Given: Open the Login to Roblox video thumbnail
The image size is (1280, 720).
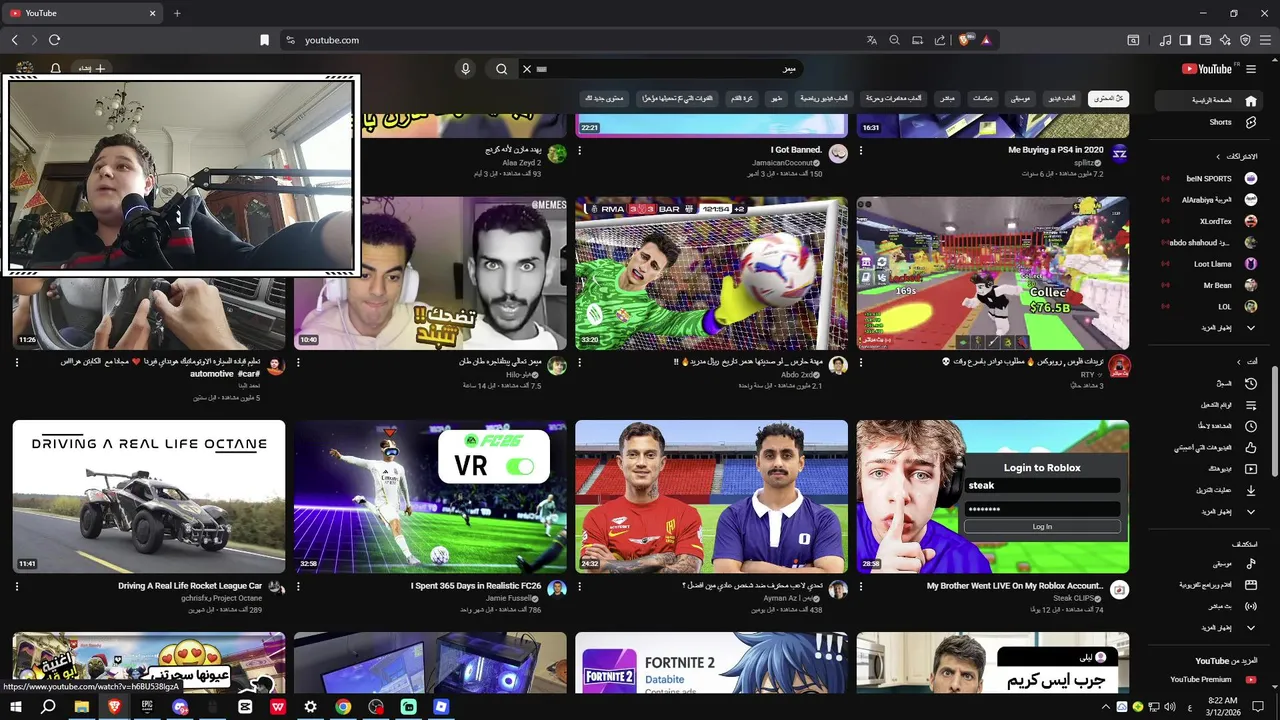Looking at the screenshot, I should point(993,496).
